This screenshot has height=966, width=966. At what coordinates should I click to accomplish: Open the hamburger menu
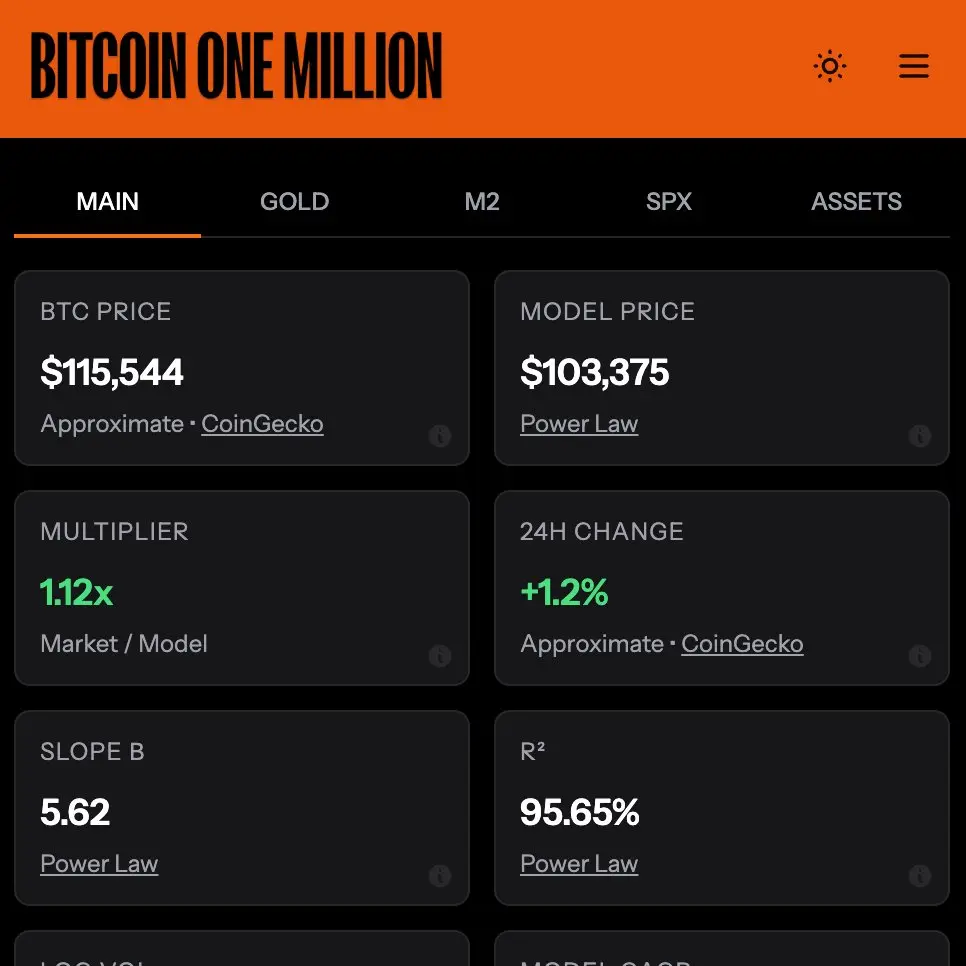913,66
